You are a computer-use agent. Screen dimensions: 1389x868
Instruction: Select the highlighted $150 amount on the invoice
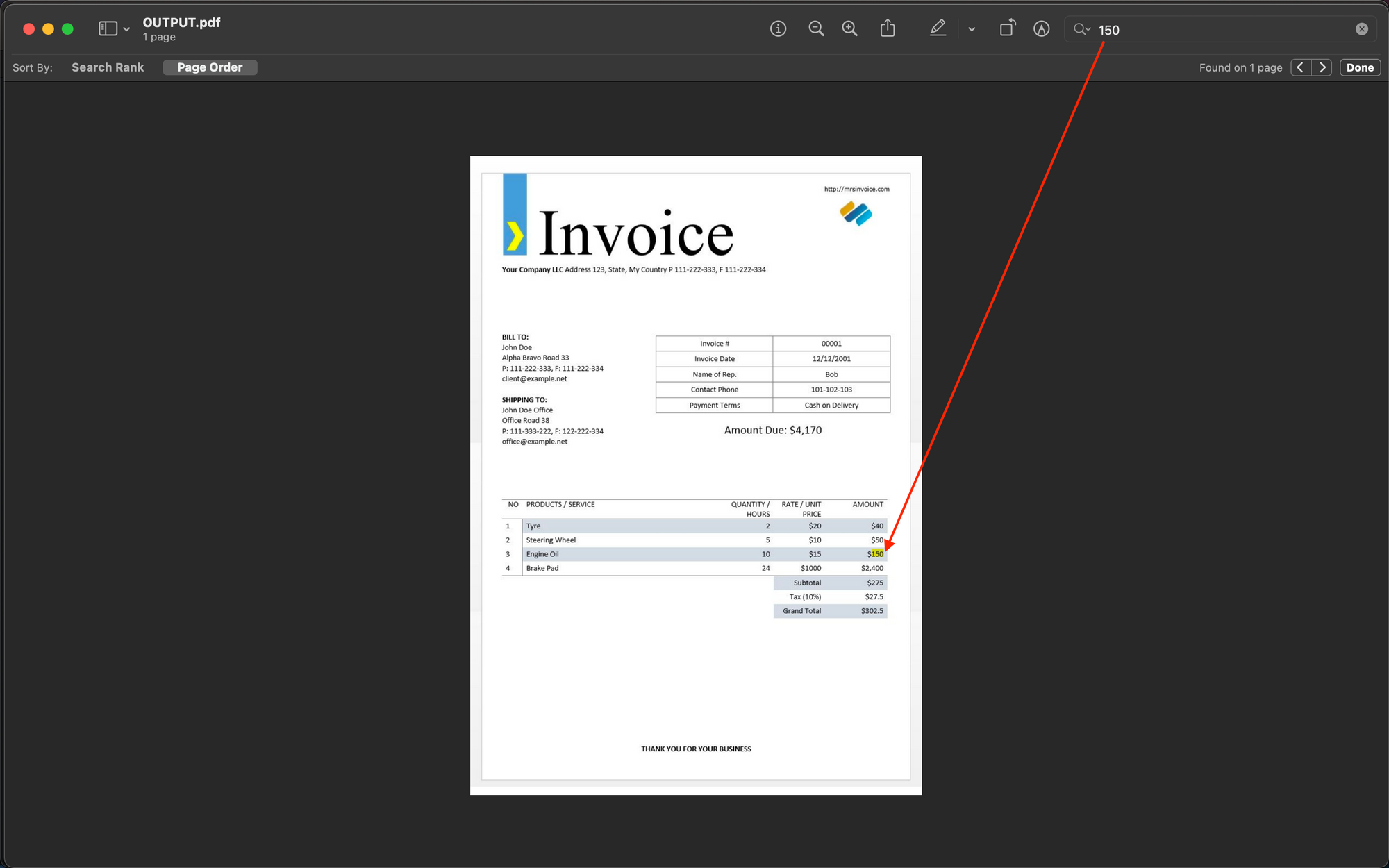pos(876,553)
